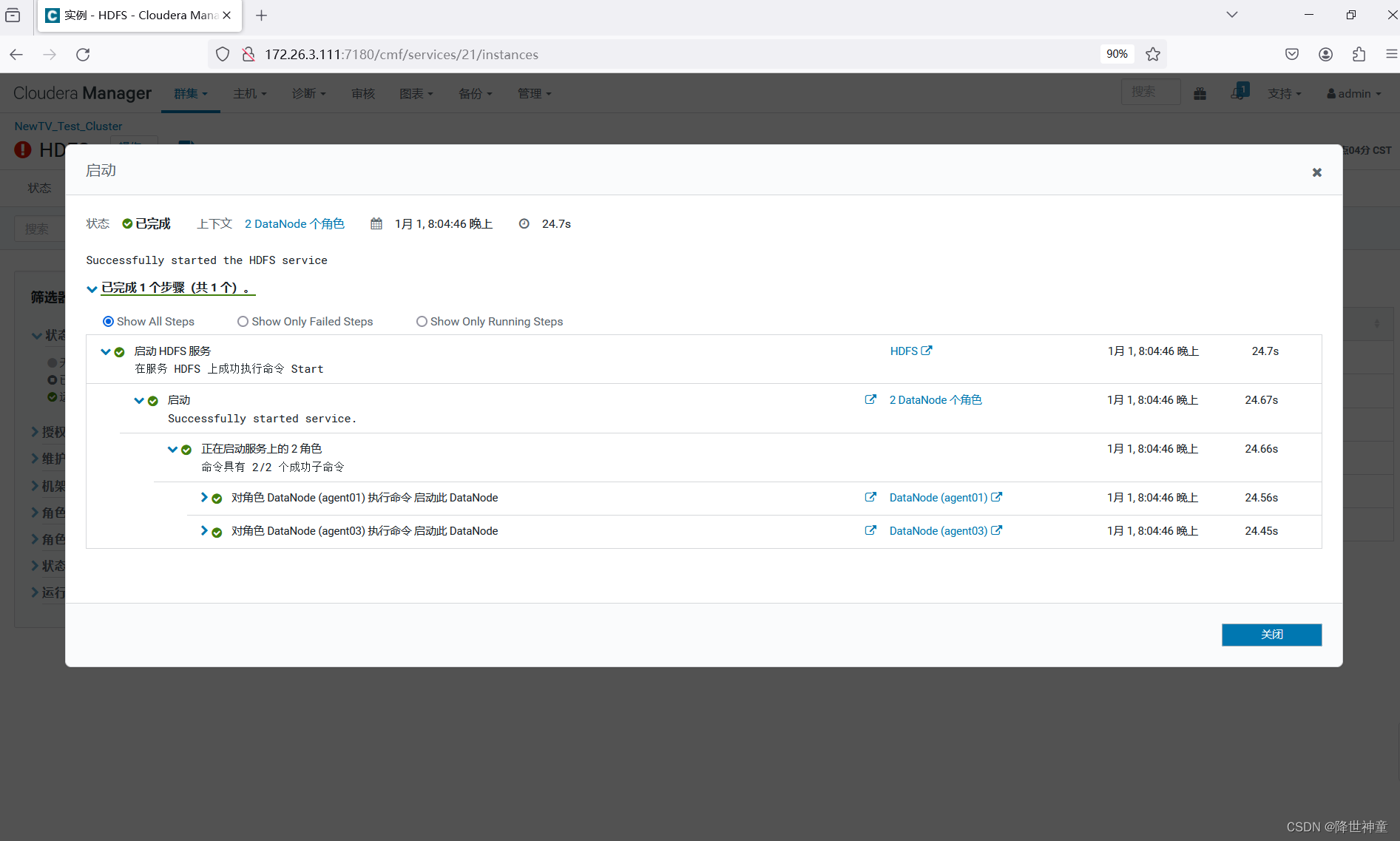Close the 启动 dialog with the X icon

tap(1316, 172)
